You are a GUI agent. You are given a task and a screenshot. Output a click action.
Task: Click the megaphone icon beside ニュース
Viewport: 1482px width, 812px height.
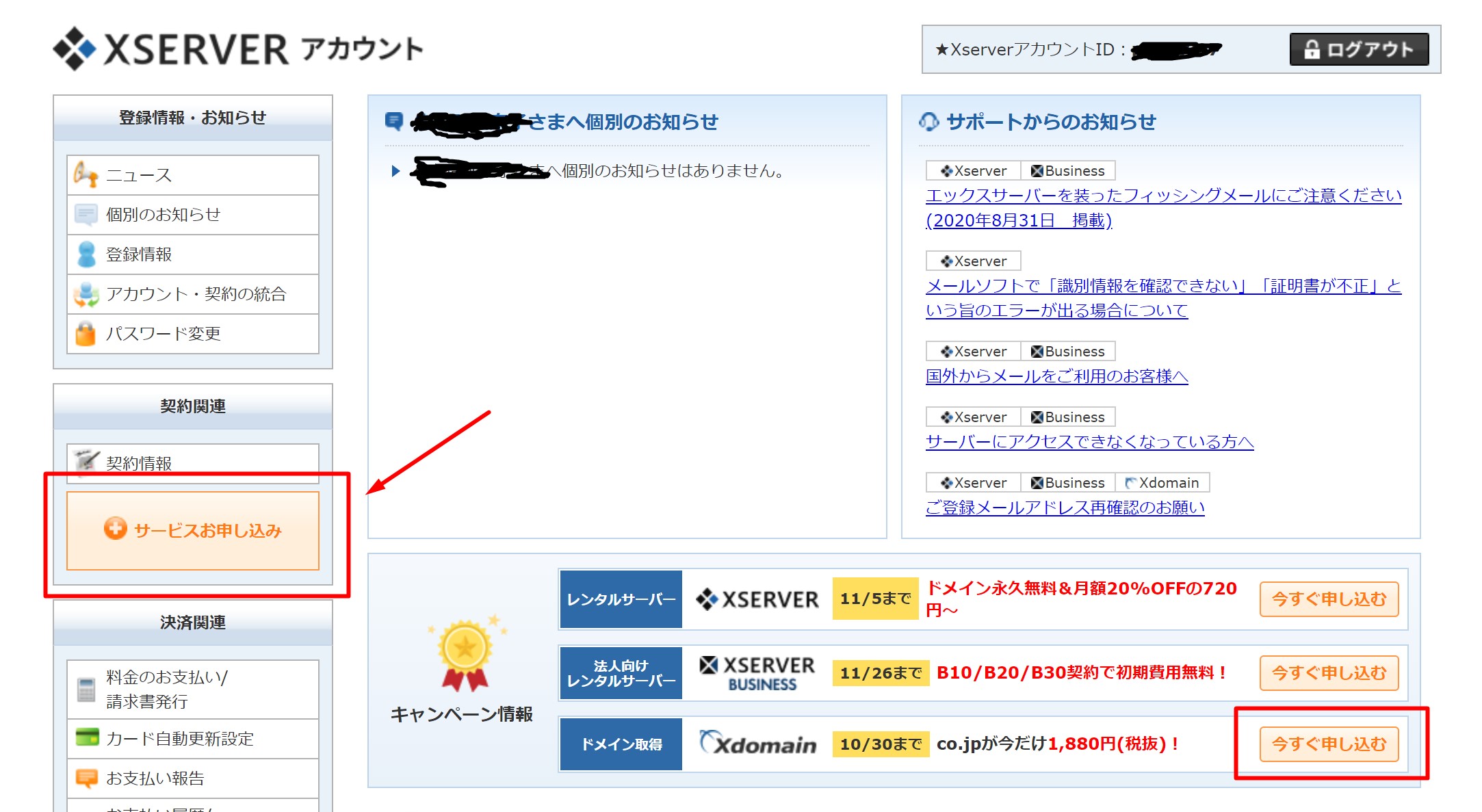(x=86, y=175)
